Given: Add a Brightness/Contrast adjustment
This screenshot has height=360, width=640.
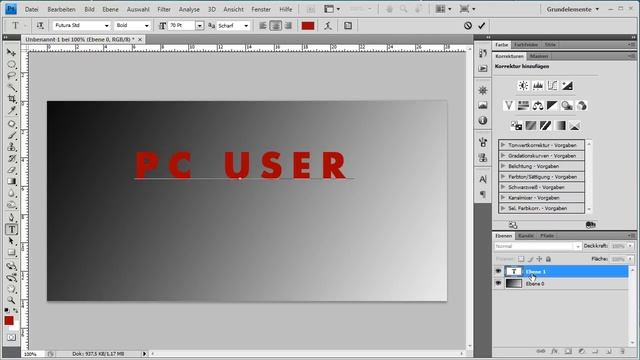Looking at the screenshot, I should pyautogui.click(x=523, y=85).
